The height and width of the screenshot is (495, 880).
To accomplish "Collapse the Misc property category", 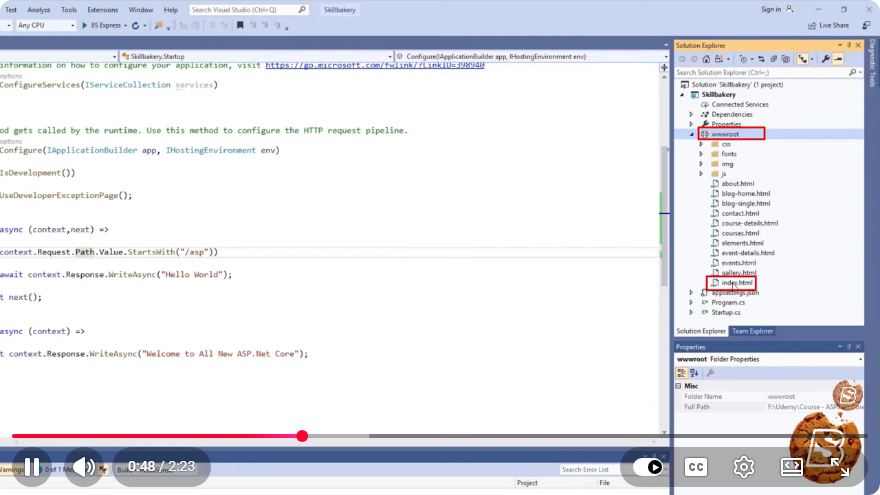I will pyautogui.click(x=679, y=386).
